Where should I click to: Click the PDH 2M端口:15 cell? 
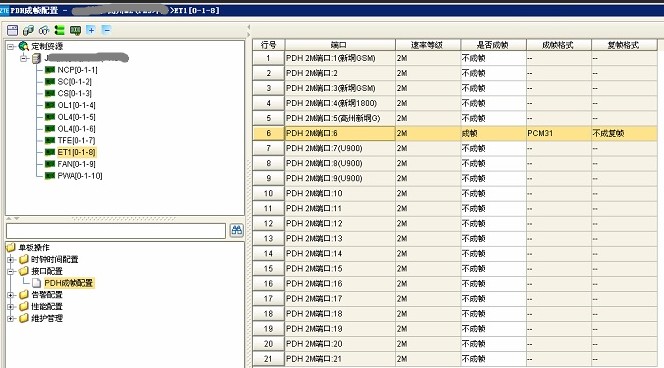coord(340,268)
